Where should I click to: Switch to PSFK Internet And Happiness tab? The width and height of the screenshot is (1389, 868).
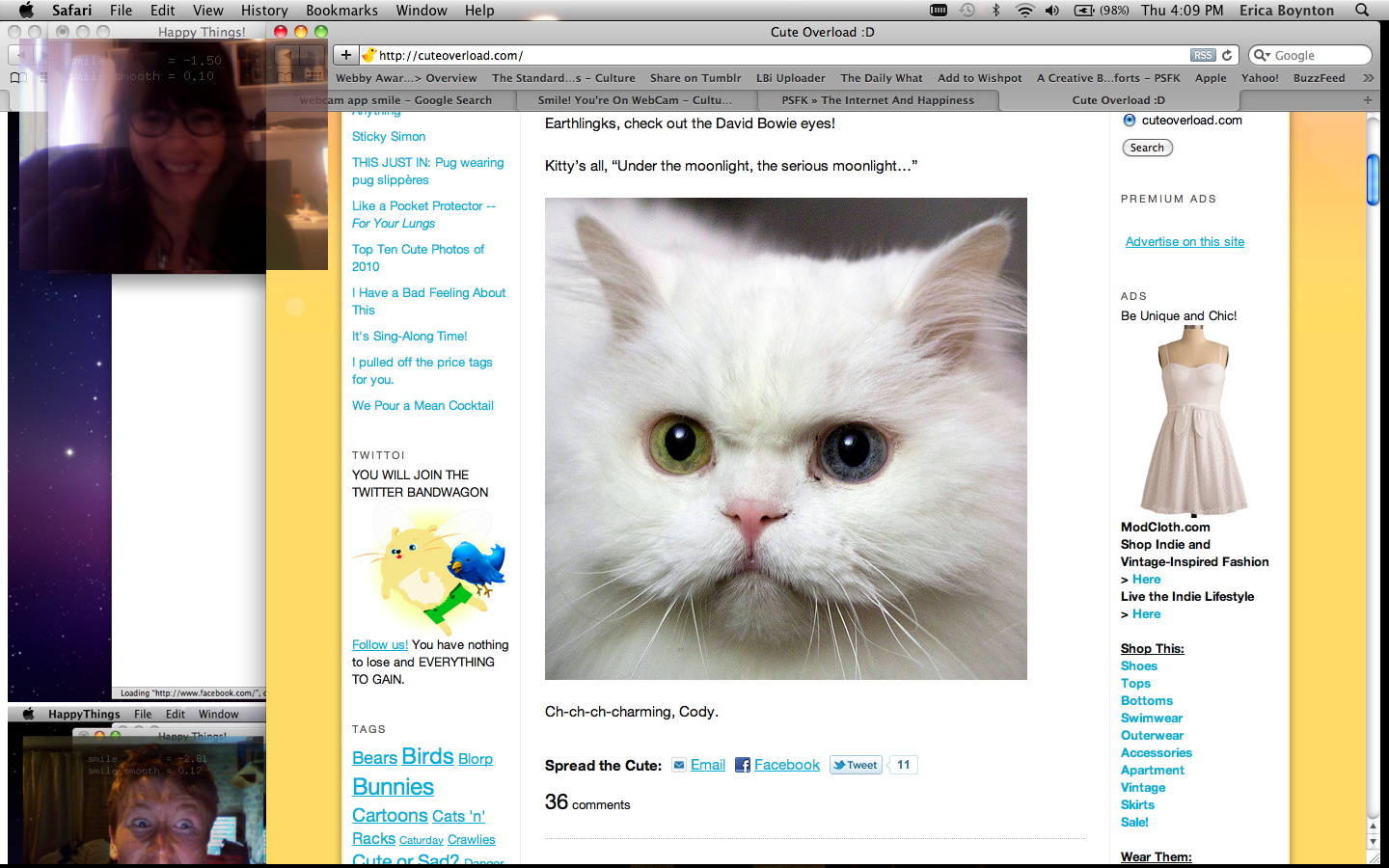[x=878, y=99]
